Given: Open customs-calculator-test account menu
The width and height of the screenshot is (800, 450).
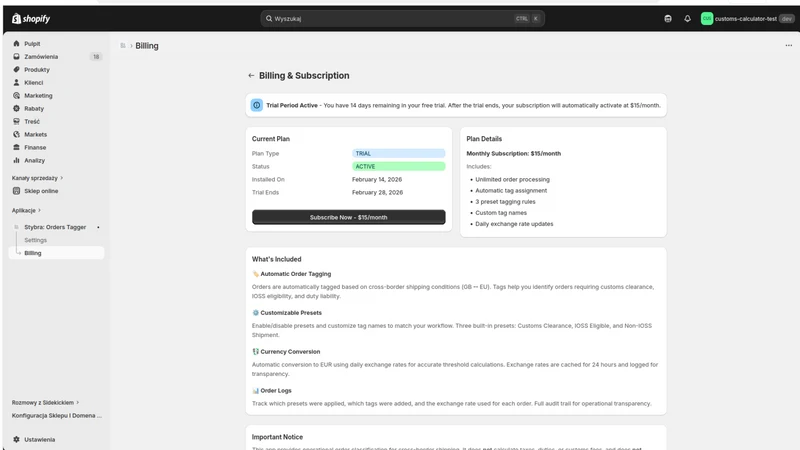Looking at the screenshot, I should pos(747,19).
